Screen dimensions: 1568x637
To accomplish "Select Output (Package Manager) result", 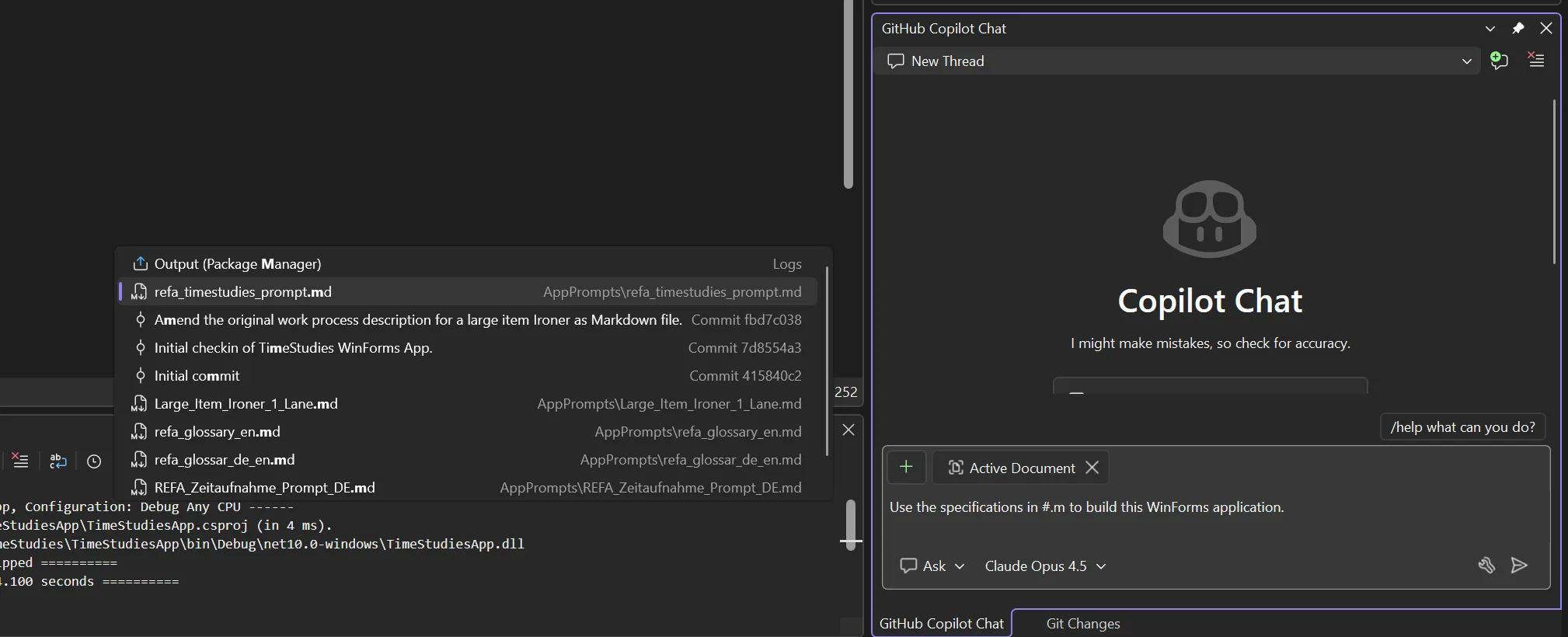I will tap(469, 264).
